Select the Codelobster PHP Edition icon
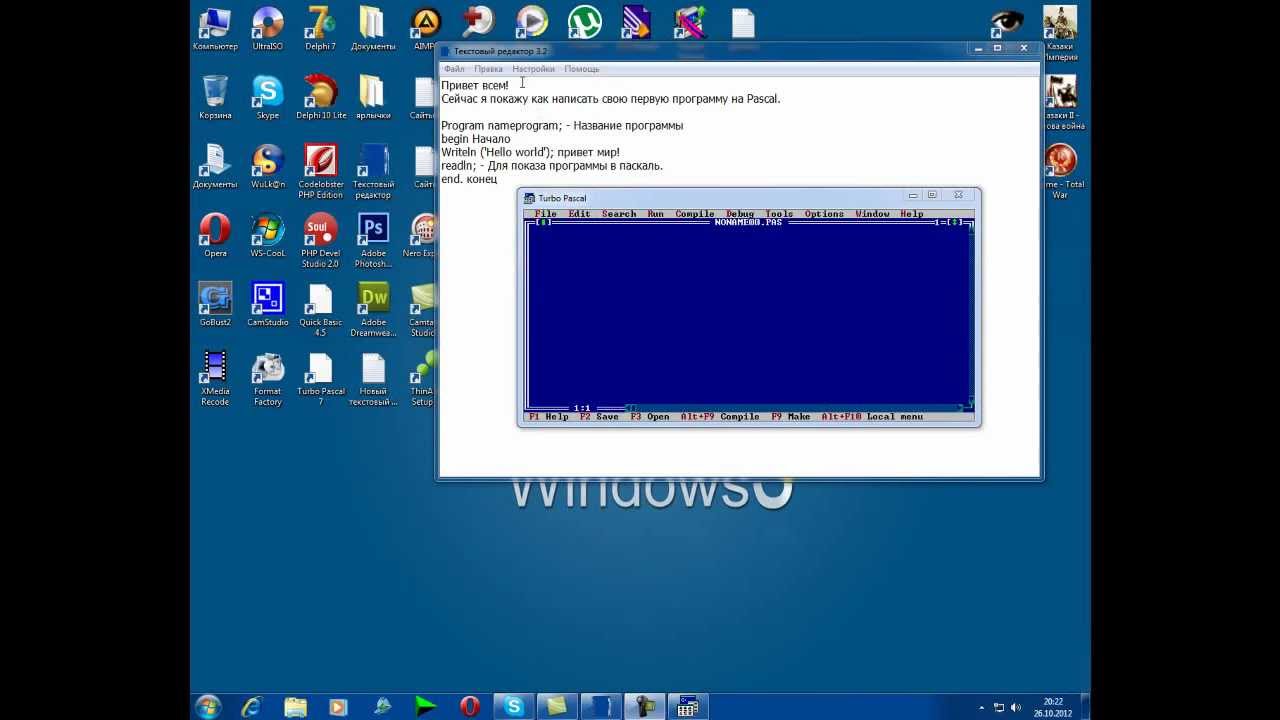 pos(320,171)
